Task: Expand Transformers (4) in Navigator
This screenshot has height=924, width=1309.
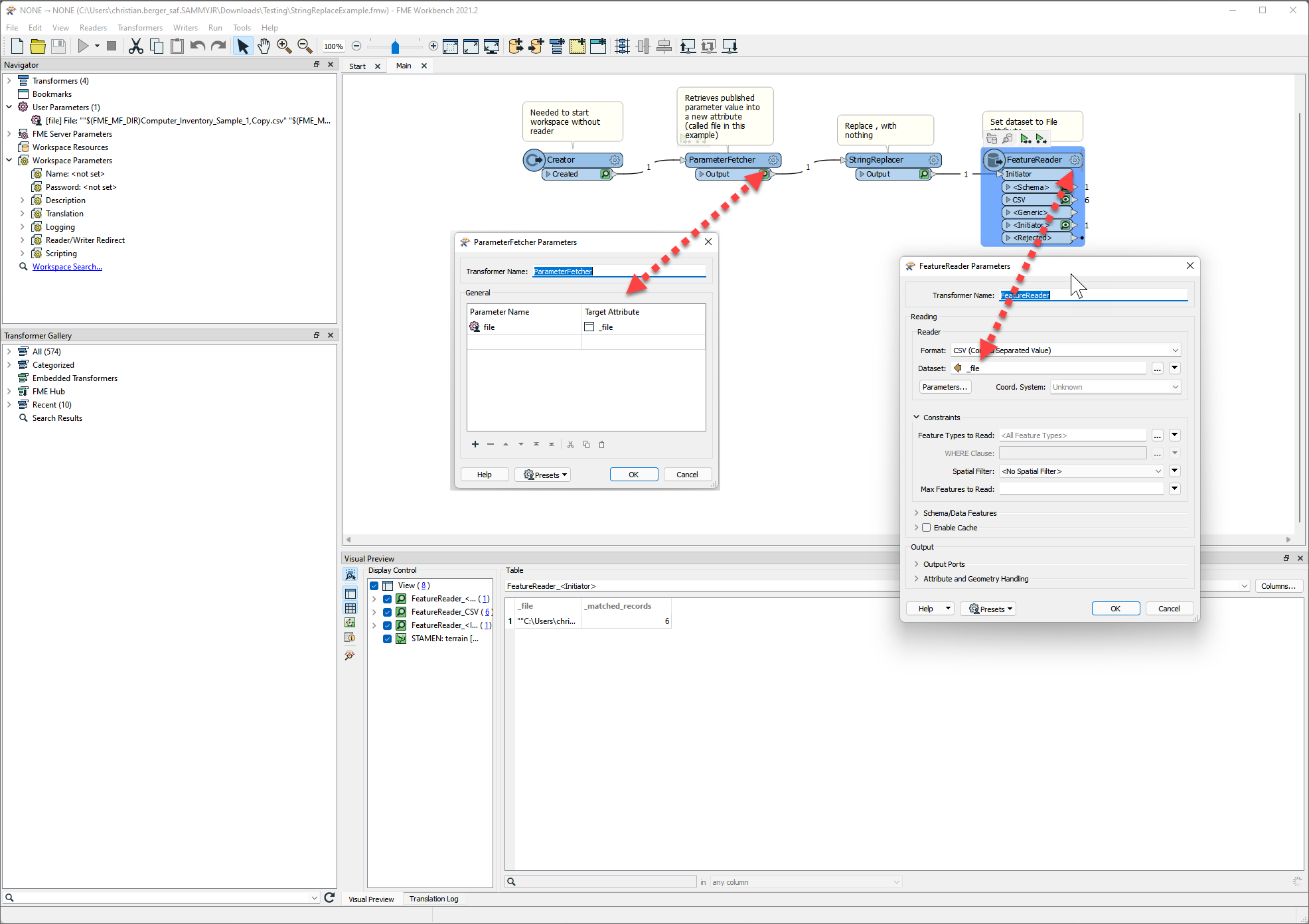Action: 9,81
